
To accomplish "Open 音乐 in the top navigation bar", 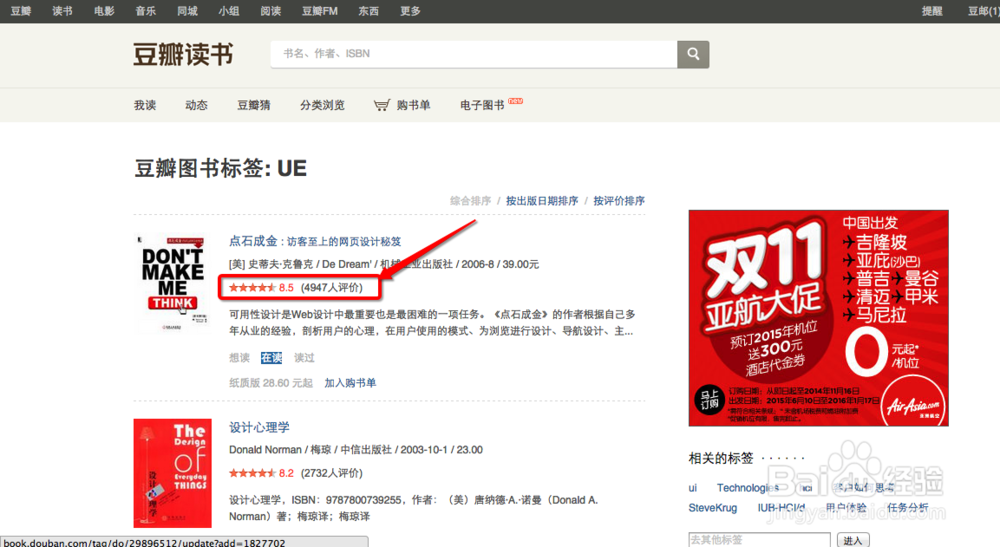I will click(145, 11).
